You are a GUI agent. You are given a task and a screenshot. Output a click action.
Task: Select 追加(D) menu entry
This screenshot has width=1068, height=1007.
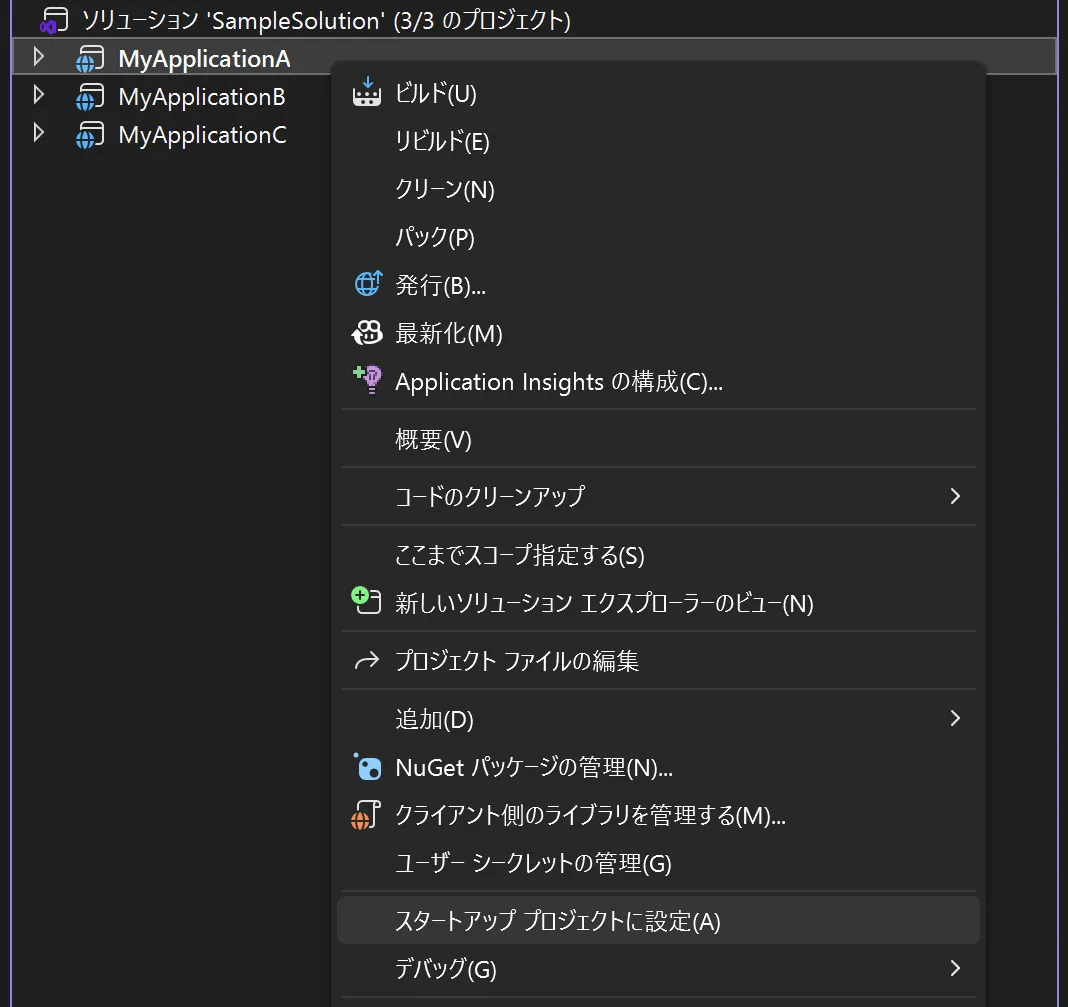click(658, 719)
